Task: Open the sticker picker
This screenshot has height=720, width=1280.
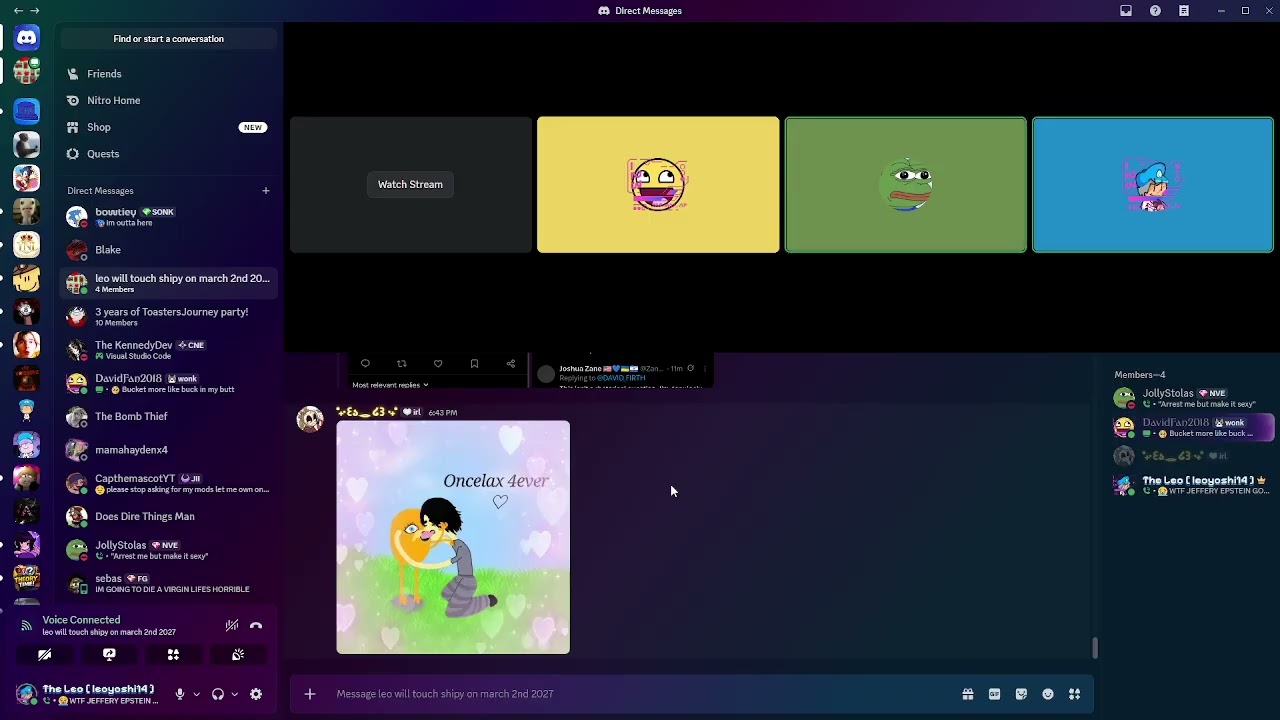Action: coord(1021,694)
